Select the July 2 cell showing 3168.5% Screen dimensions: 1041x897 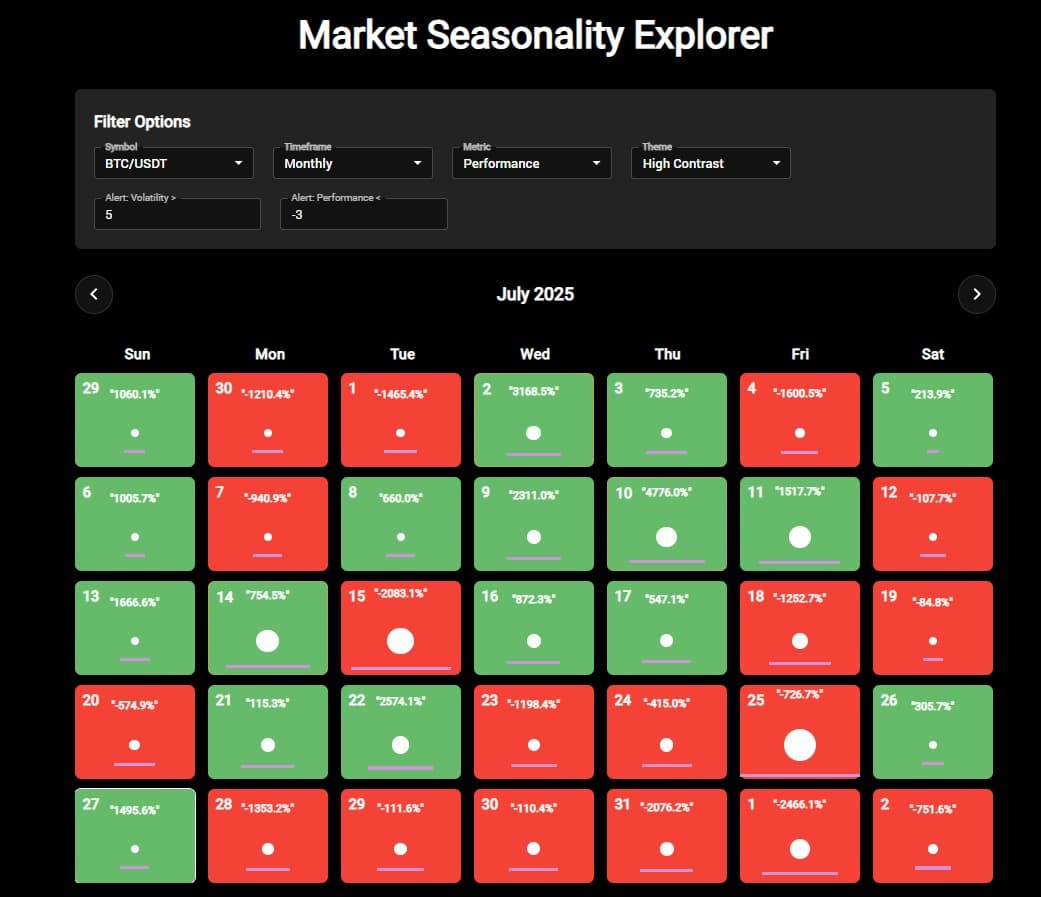pos(534,420)
